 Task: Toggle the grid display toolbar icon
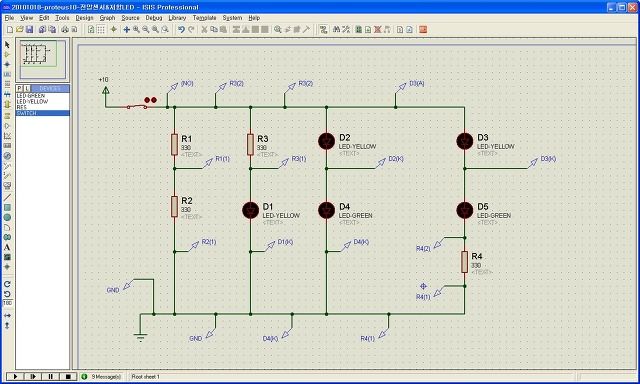tap(101, 29)
